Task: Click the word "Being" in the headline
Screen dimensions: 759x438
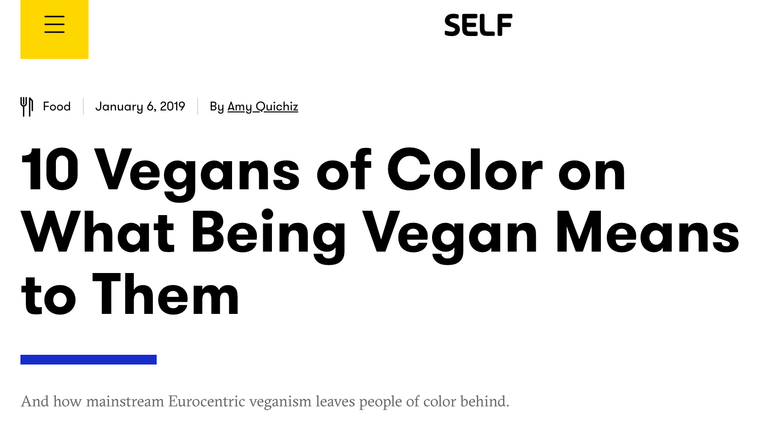Action: click(x=269, y=236)
